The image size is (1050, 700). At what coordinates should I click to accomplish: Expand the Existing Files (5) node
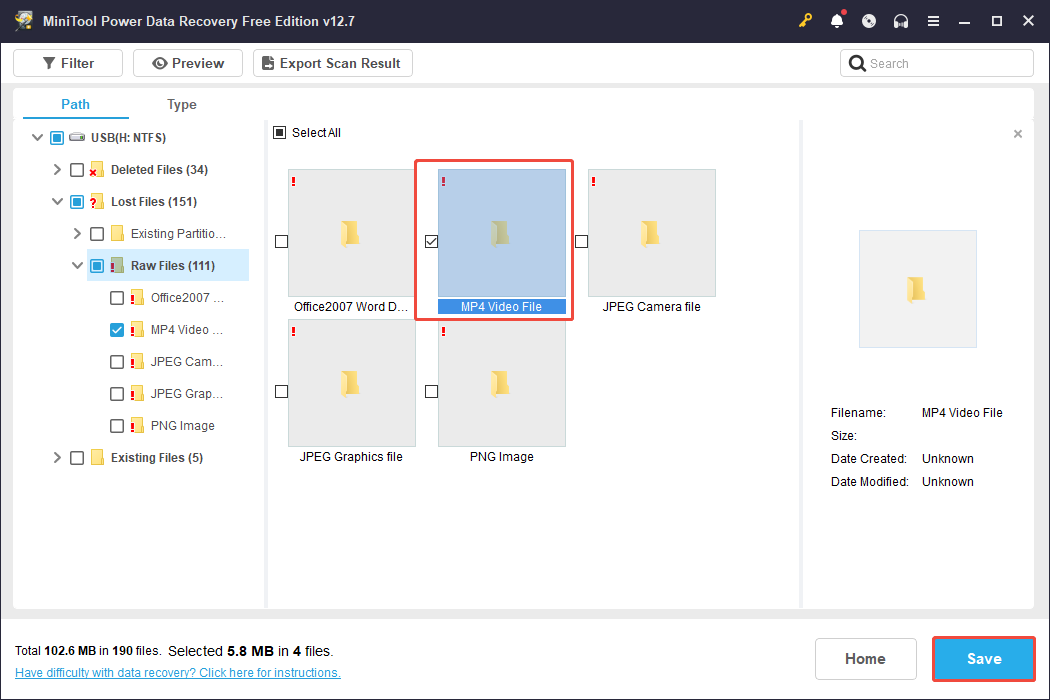(x=57, y=458)
